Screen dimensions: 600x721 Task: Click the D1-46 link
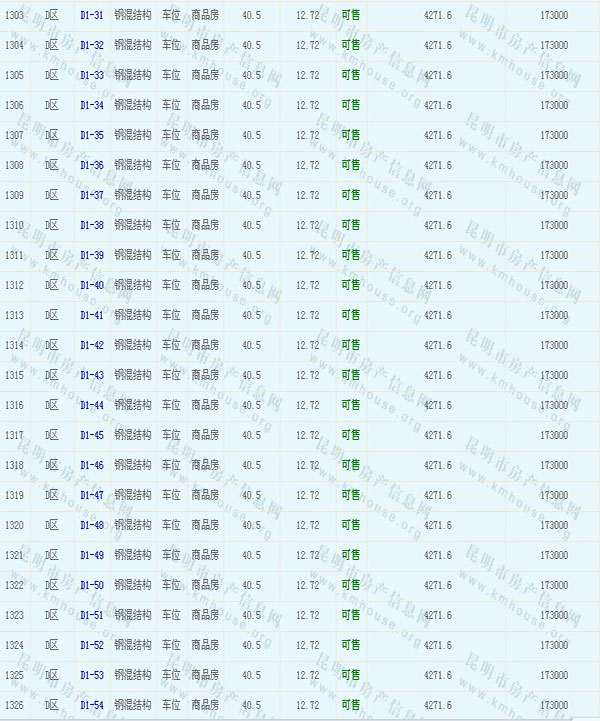coord(92,465)
